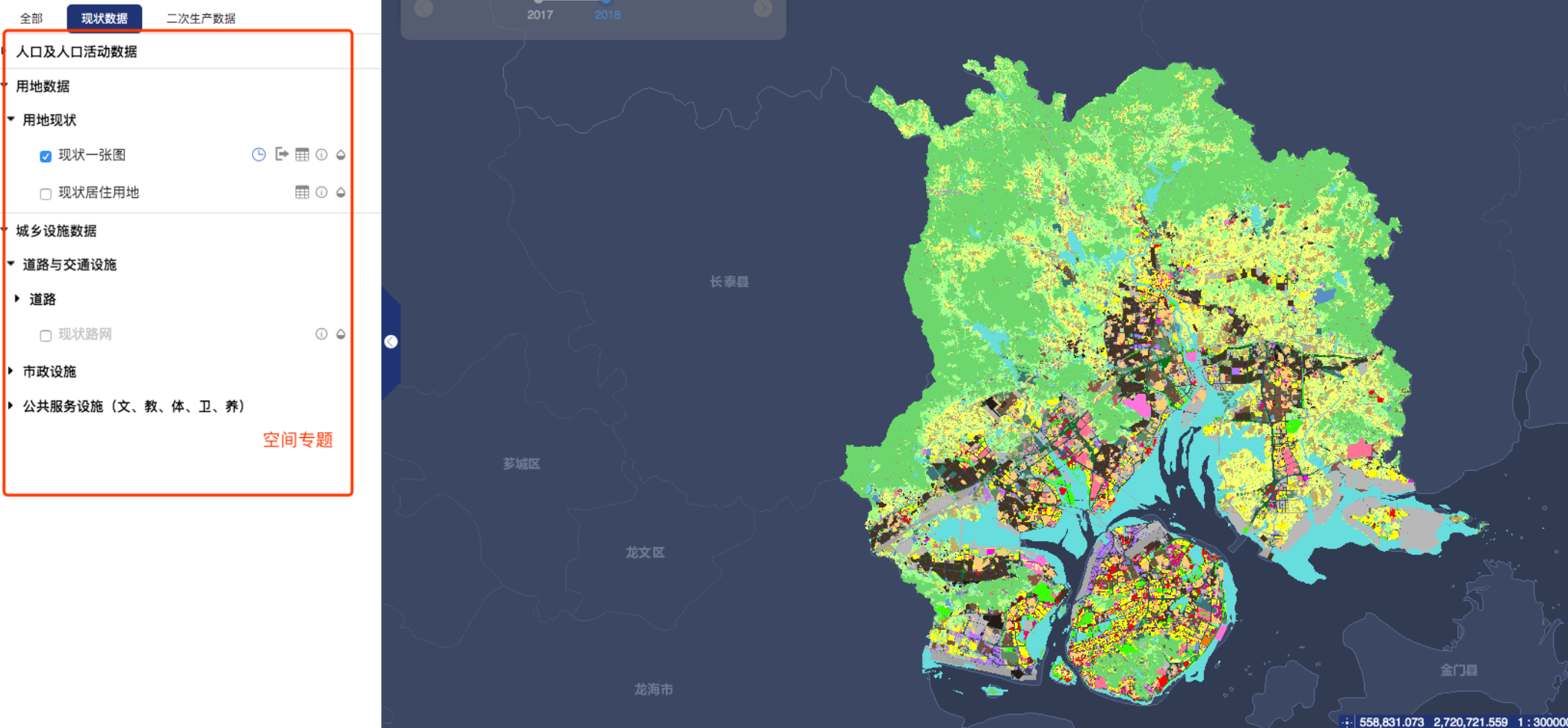Expand the 市政设施 node
Image resolution: width=1568 pixels, height=728 pixels.
(10, 371)
